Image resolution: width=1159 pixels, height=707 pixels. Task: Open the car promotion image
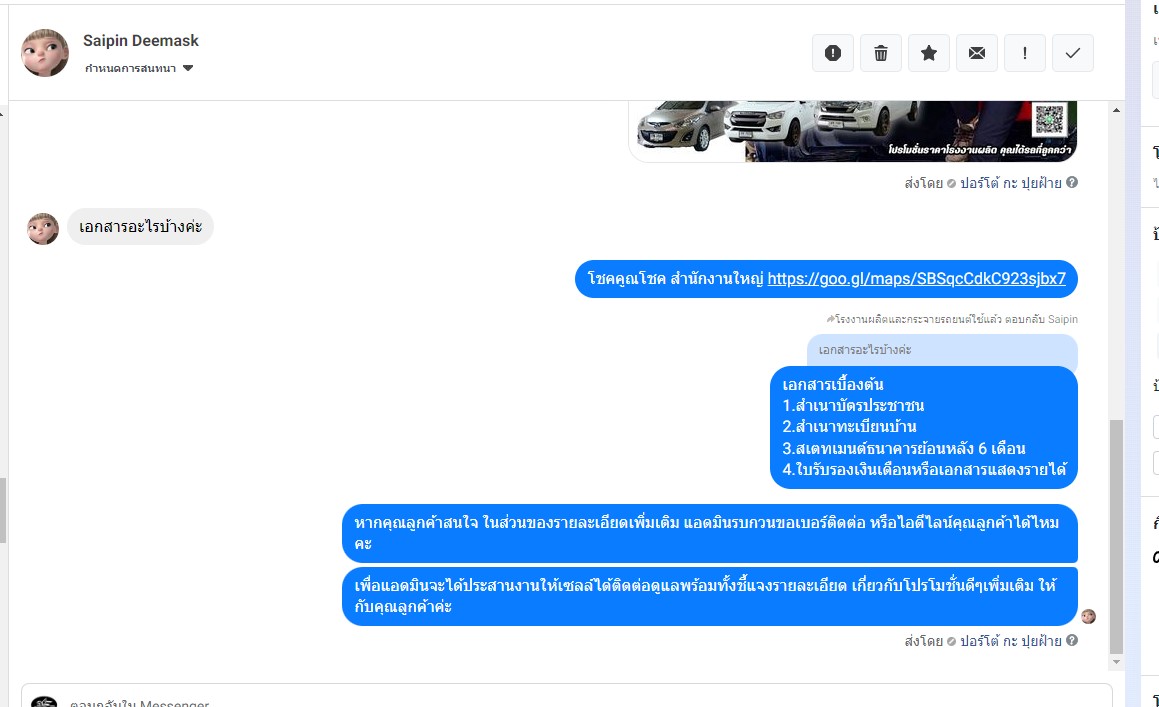tap(852, 132)
